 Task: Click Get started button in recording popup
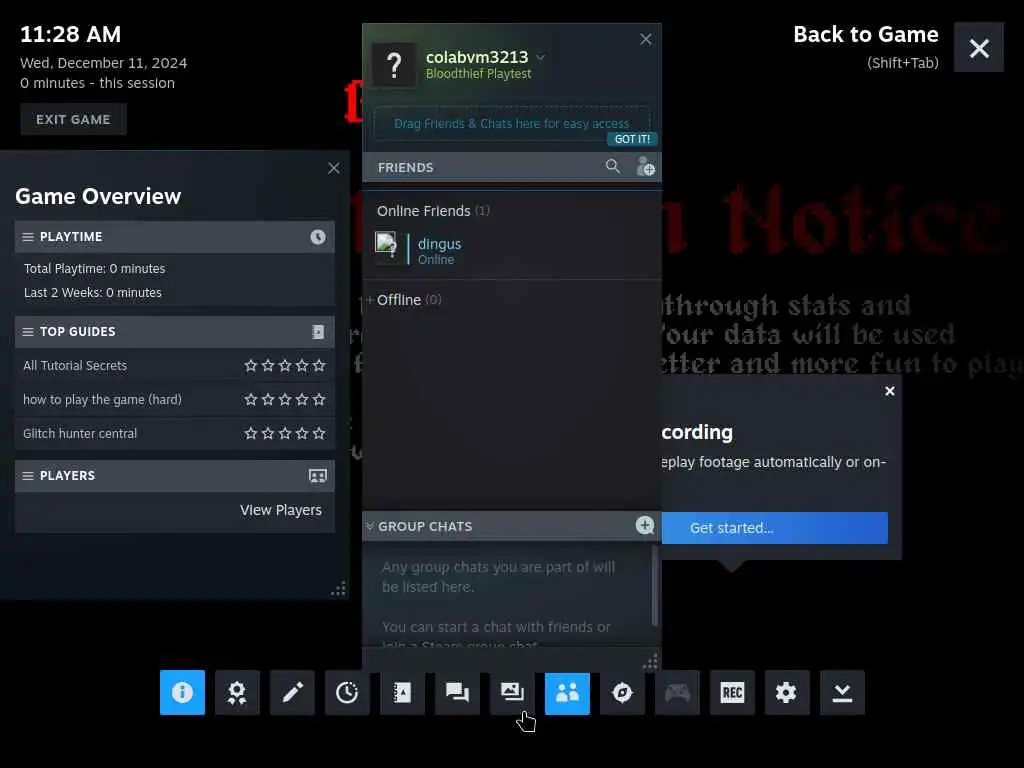click(x=775, y=528)
